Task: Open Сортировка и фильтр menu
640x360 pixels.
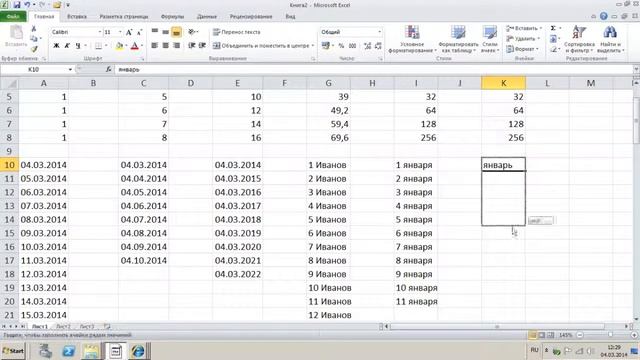Action: click(x=579, y=39)
